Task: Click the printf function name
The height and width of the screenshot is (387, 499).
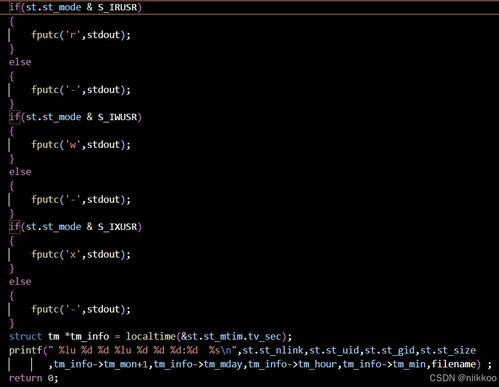Action: 26,350
